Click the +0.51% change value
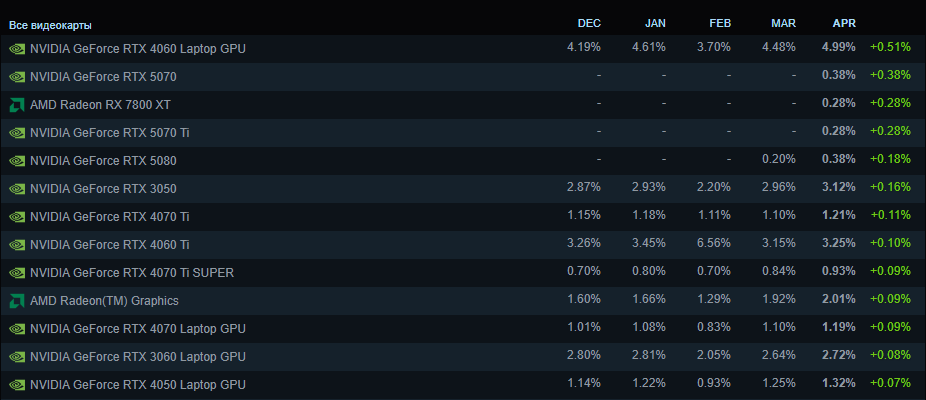The image size is (926, 400). pyautogui.click(x=889, y=47)
